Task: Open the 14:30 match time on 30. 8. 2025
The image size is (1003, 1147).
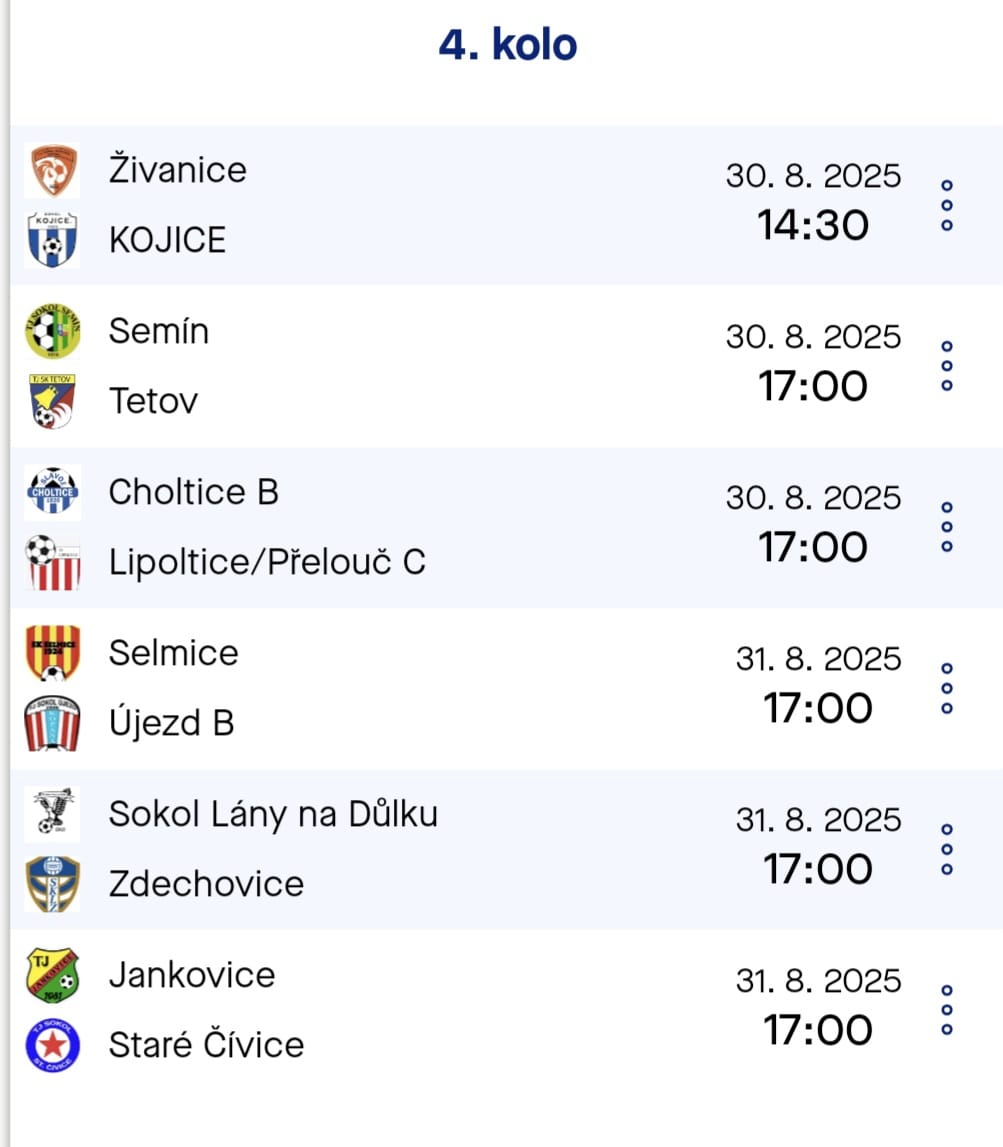Action: (x=813, y=225)
